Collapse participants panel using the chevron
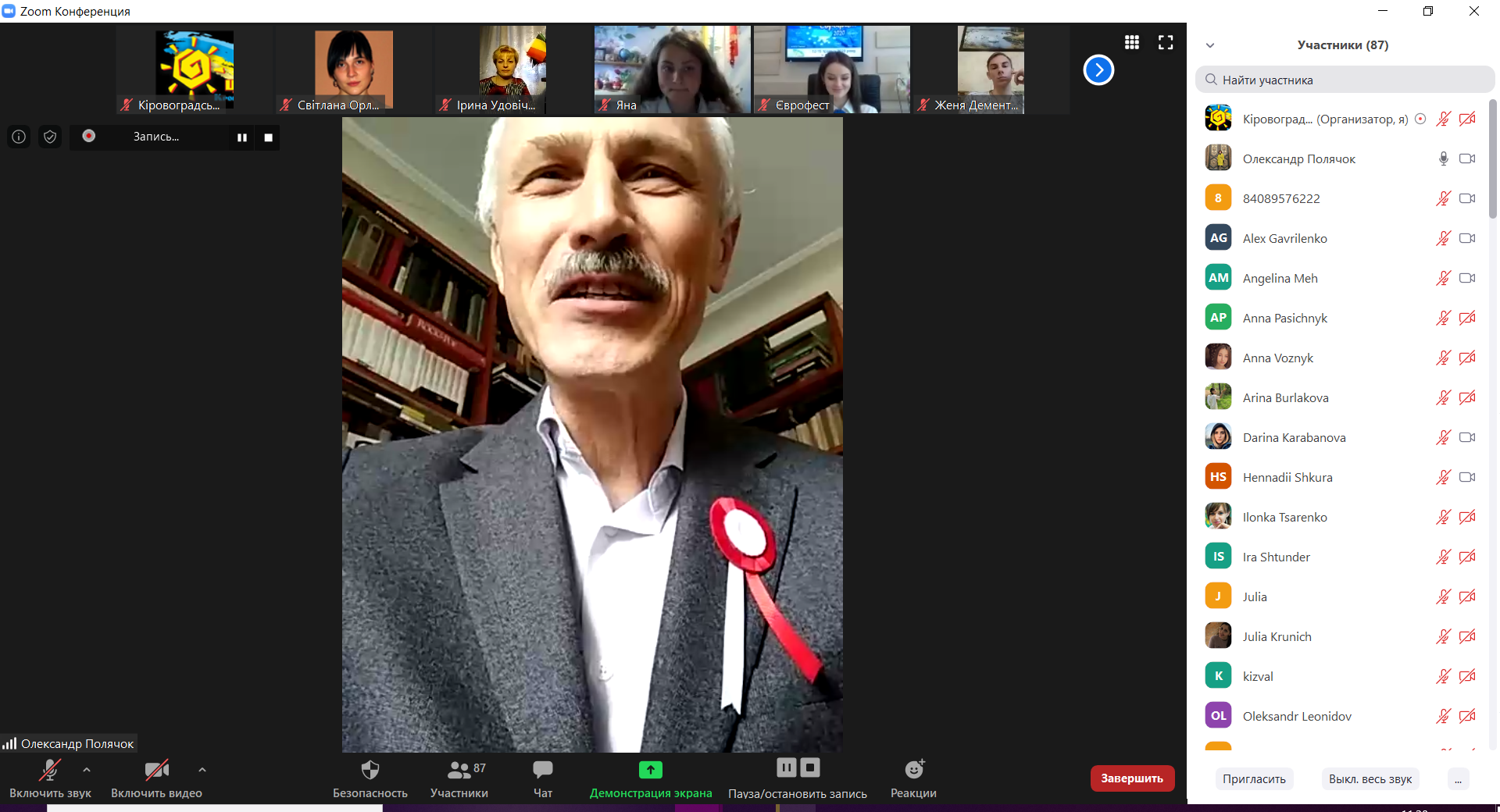The image size is (1500, 812). 1210,45
